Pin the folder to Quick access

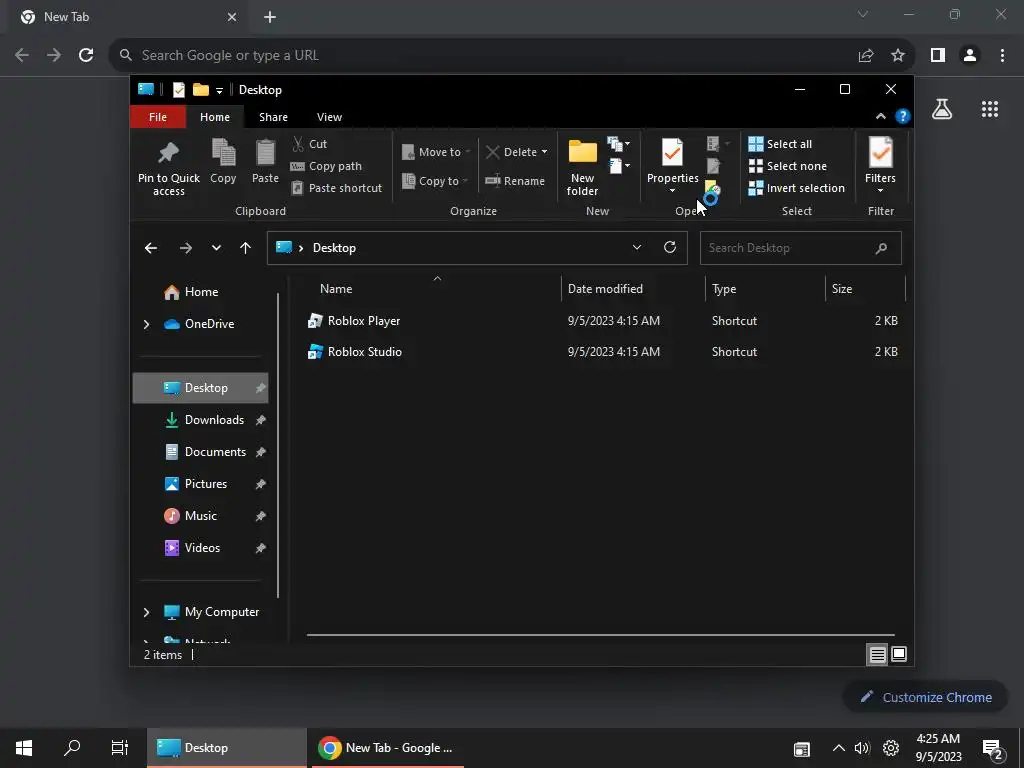click(x=168, y=168)
